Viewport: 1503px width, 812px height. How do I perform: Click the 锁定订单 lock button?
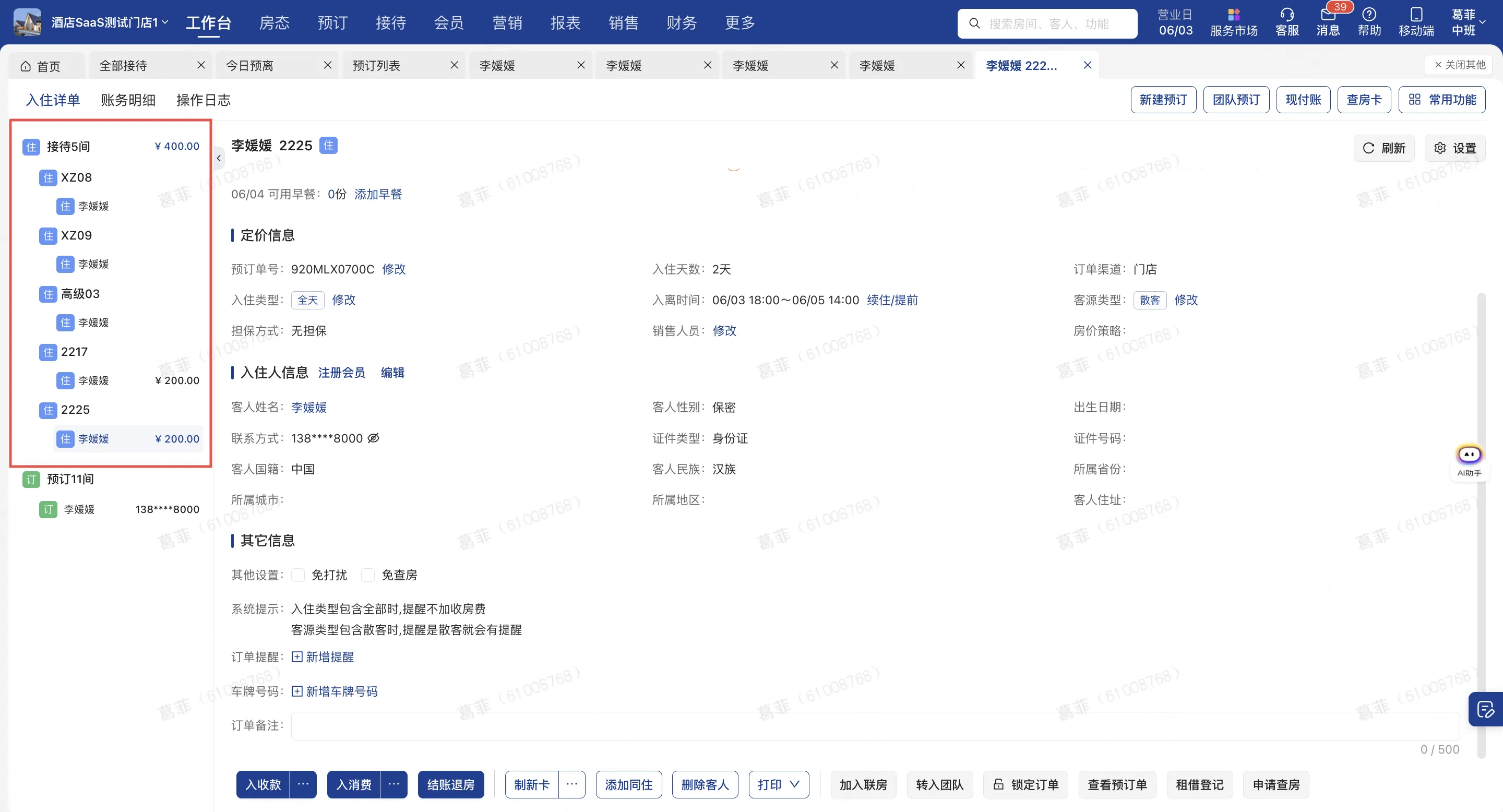pyautogui.click(x=1025, y=784)
